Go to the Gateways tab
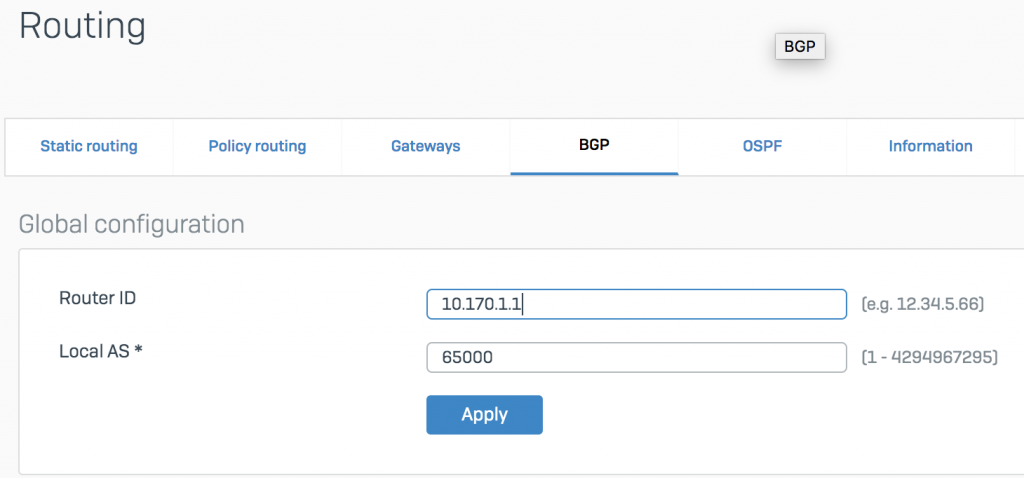Image resolution: width=1024 pixels, height=478 pixels. click(x=426, y=146)
